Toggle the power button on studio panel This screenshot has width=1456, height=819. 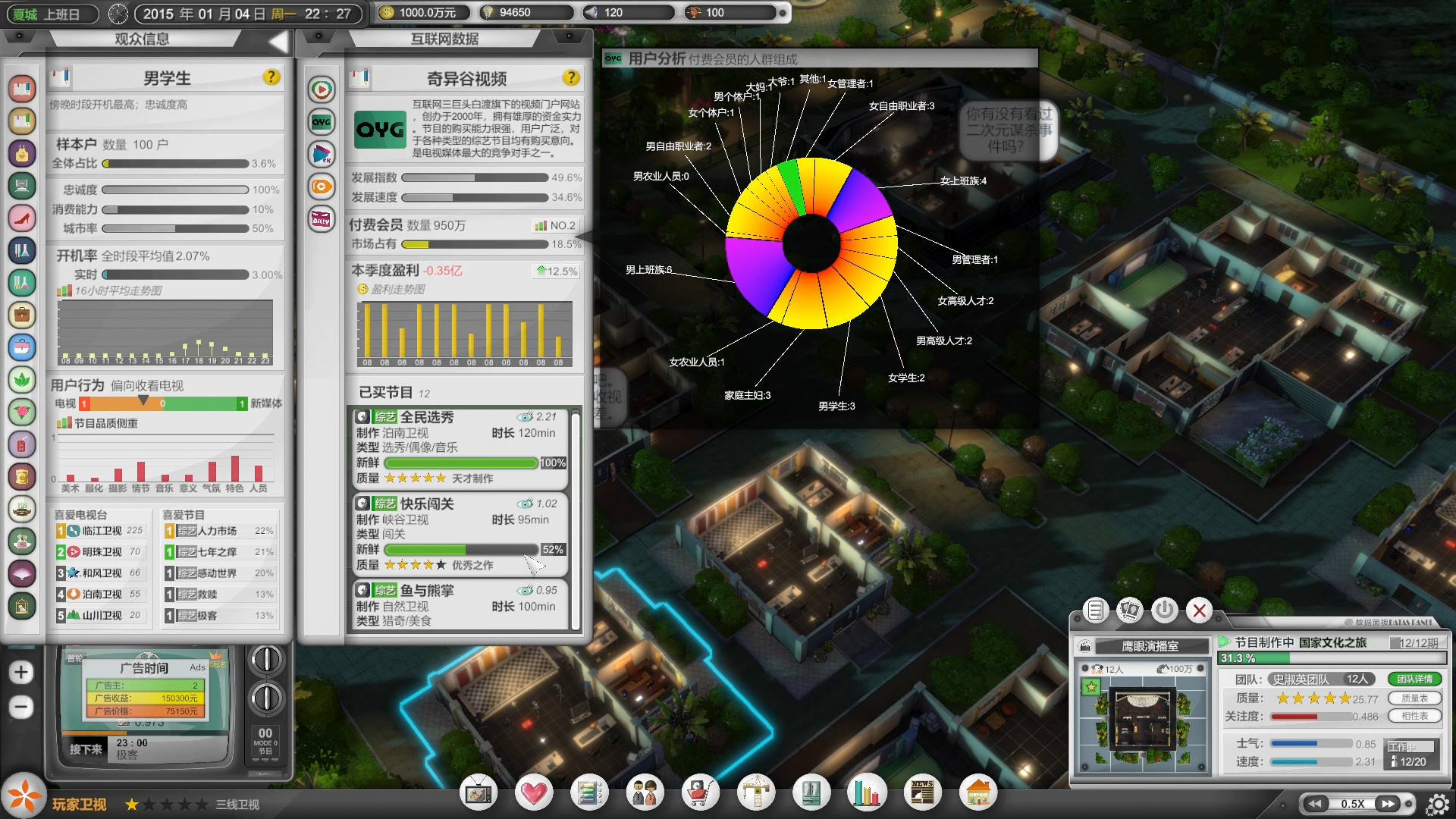pyautogui.click(x=1164, y=610)
